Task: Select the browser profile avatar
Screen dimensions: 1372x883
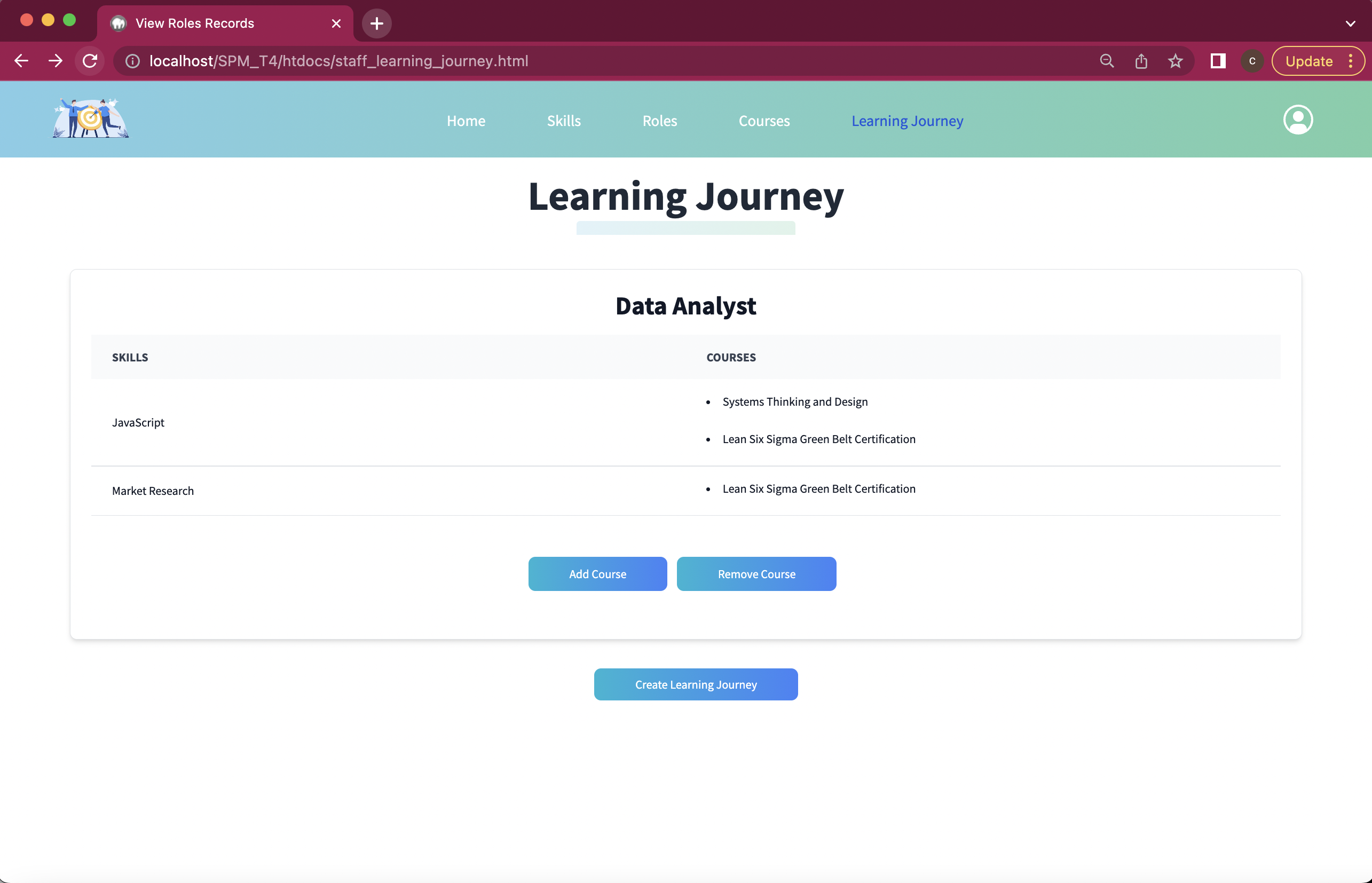Action: tap(1251, 61)
